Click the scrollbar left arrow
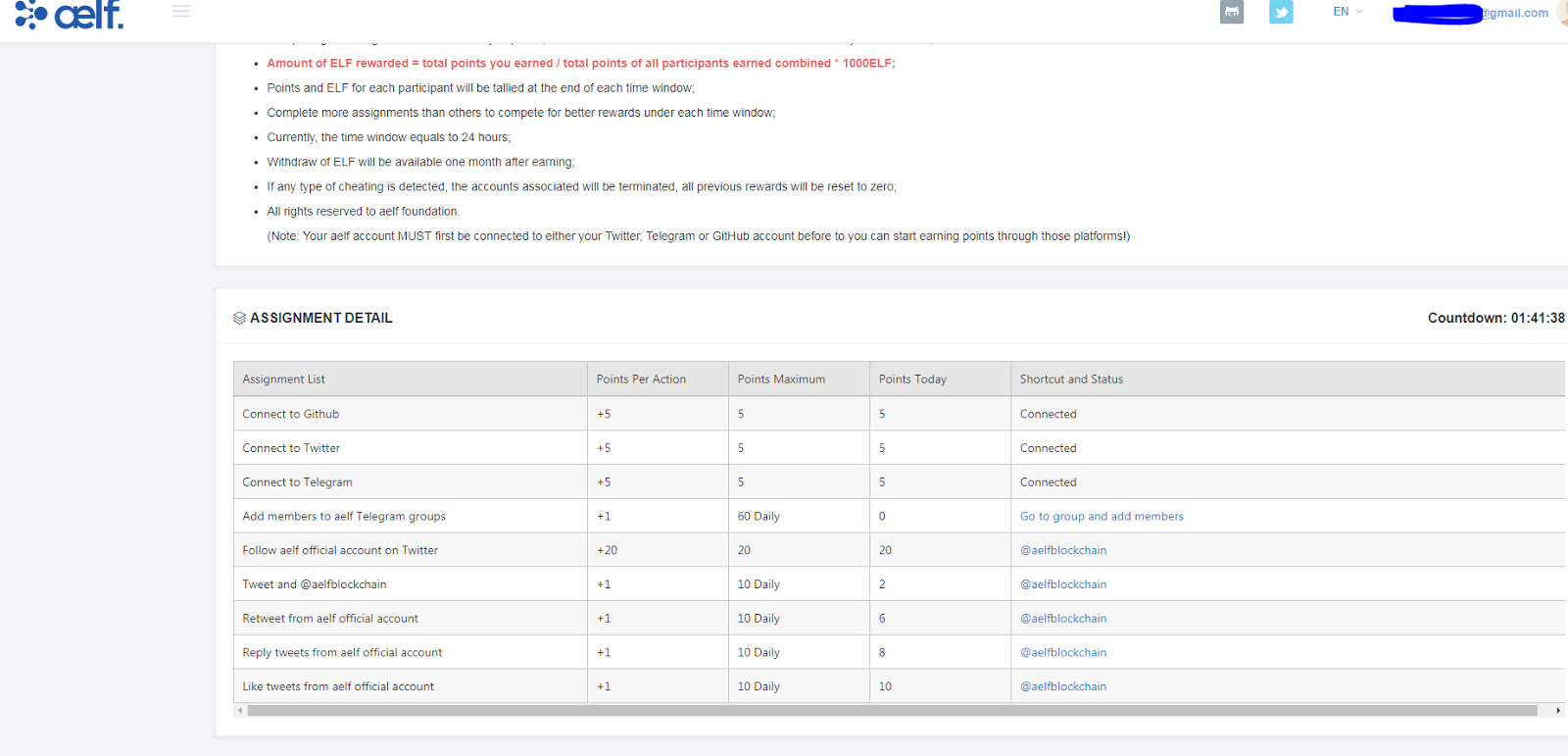The width and height of the screenshot is (1568, 756). [240, 711]
